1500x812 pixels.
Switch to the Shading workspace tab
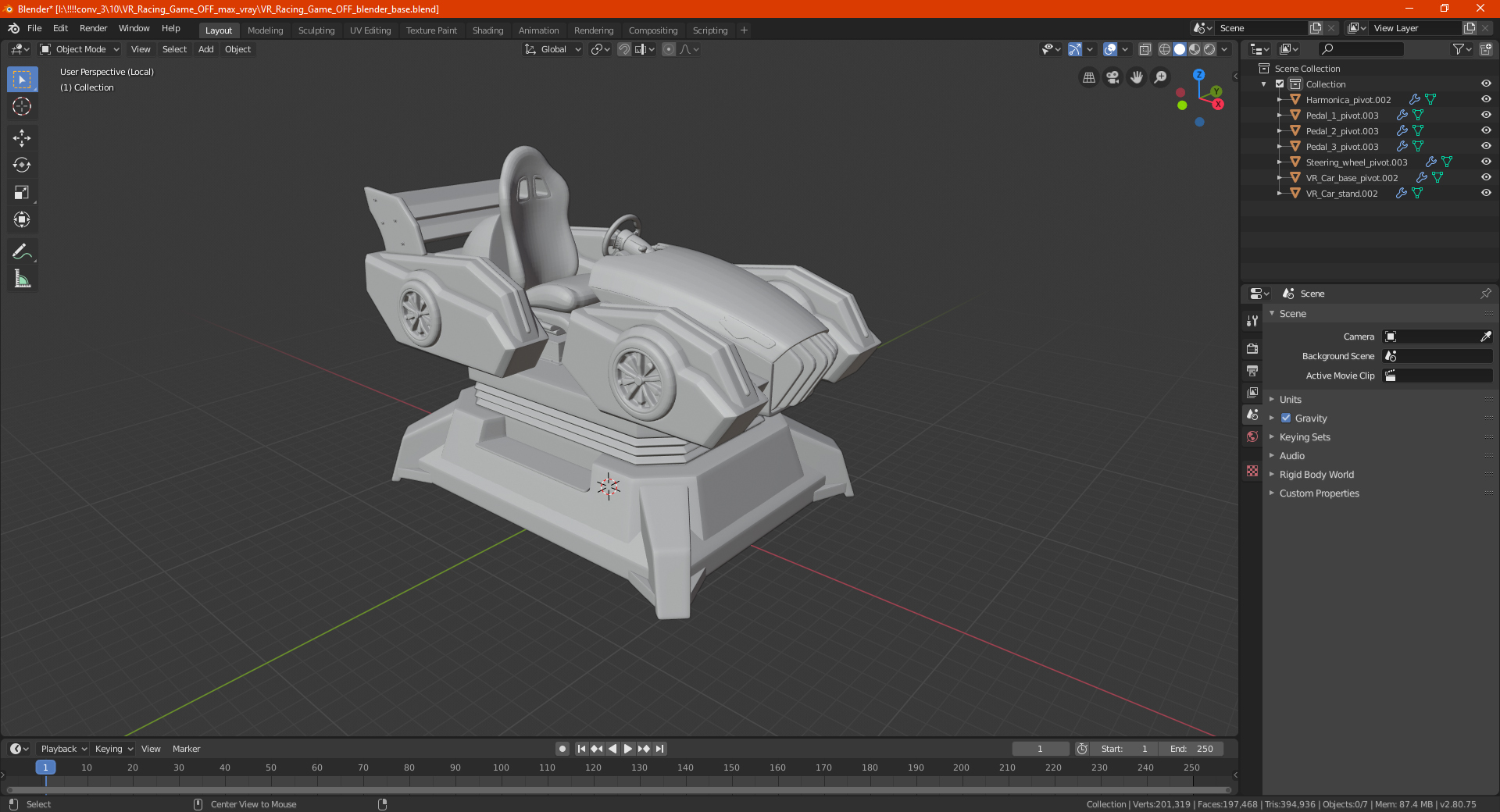487,30
